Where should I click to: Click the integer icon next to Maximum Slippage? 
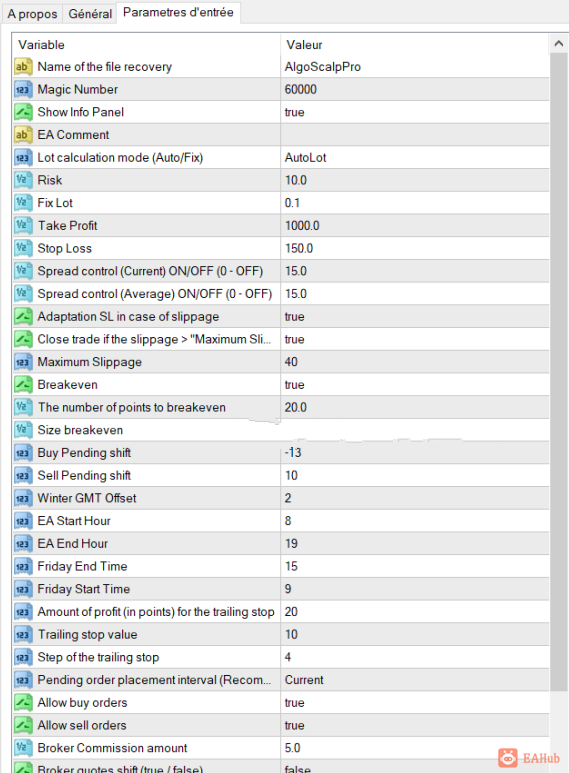[23, 362]
